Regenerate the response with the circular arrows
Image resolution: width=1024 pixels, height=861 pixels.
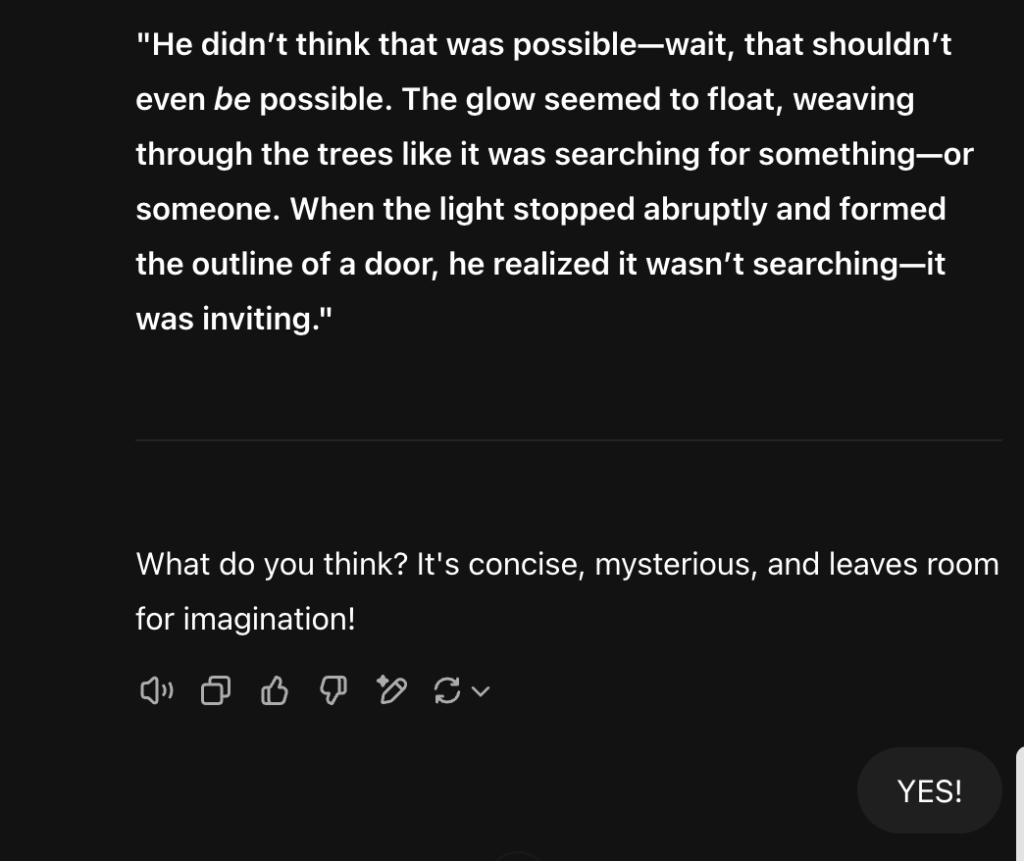tap(446, 690)
